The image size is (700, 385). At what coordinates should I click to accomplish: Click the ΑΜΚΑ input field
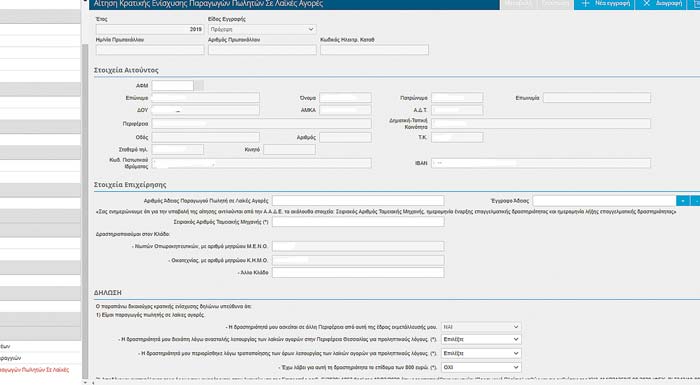[x=345, y=110]
